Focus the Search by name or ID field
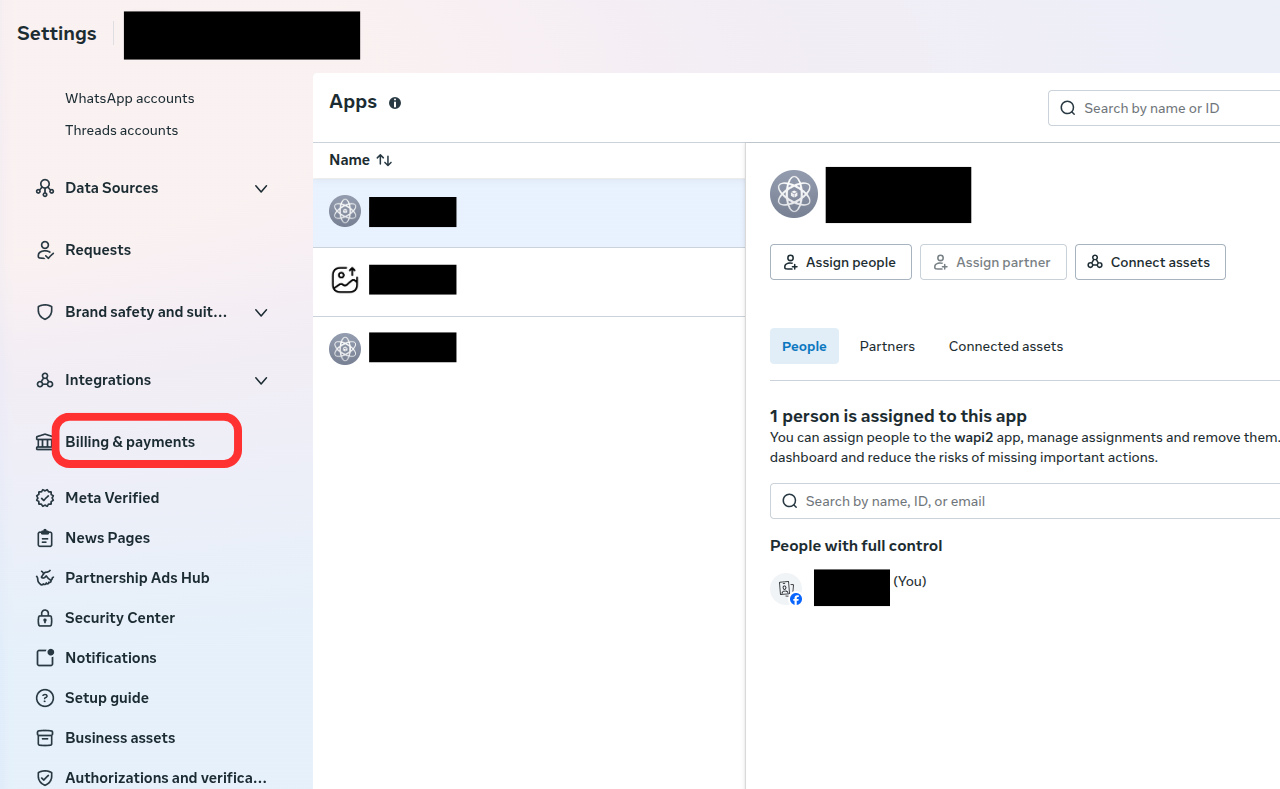 (x=1164, y=108)
